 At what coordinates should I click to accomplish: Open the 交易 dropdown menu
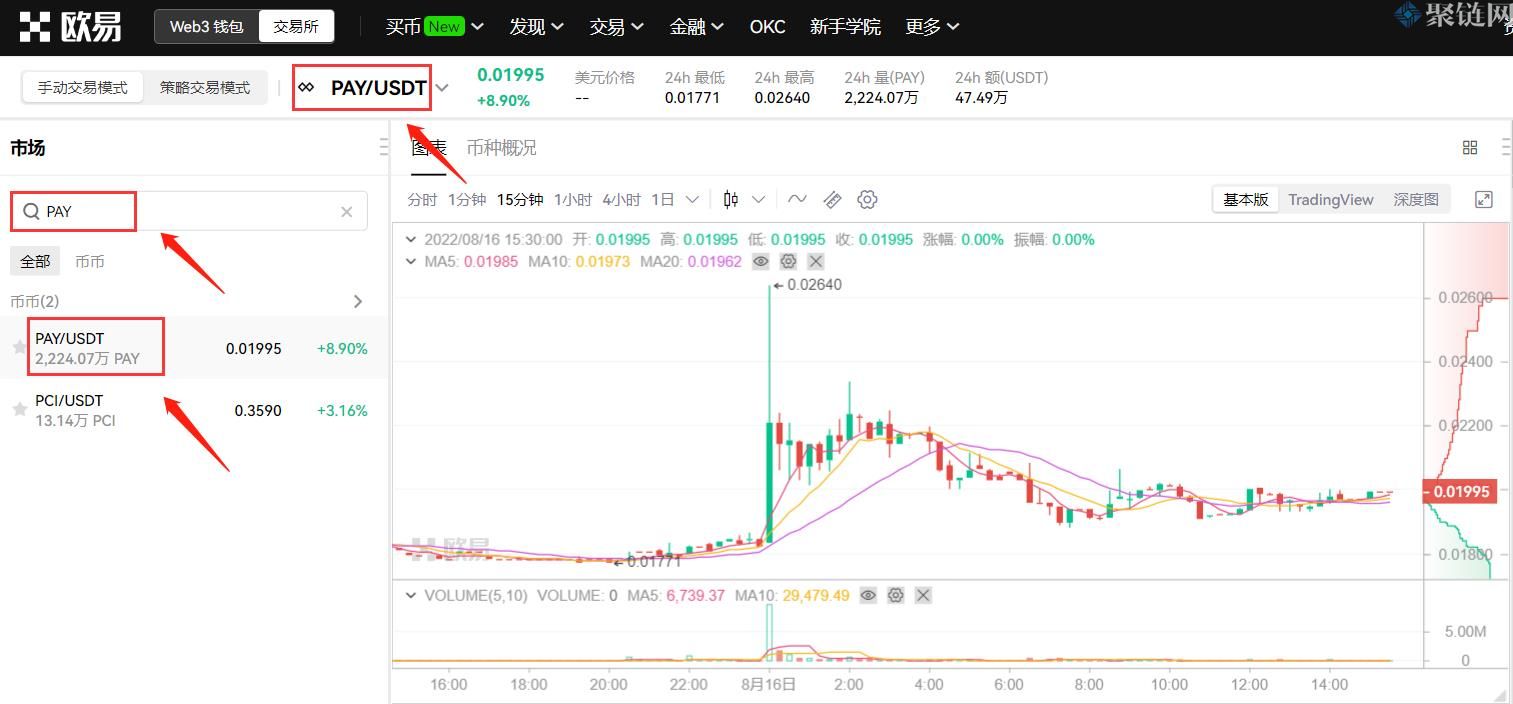point(616,27)
